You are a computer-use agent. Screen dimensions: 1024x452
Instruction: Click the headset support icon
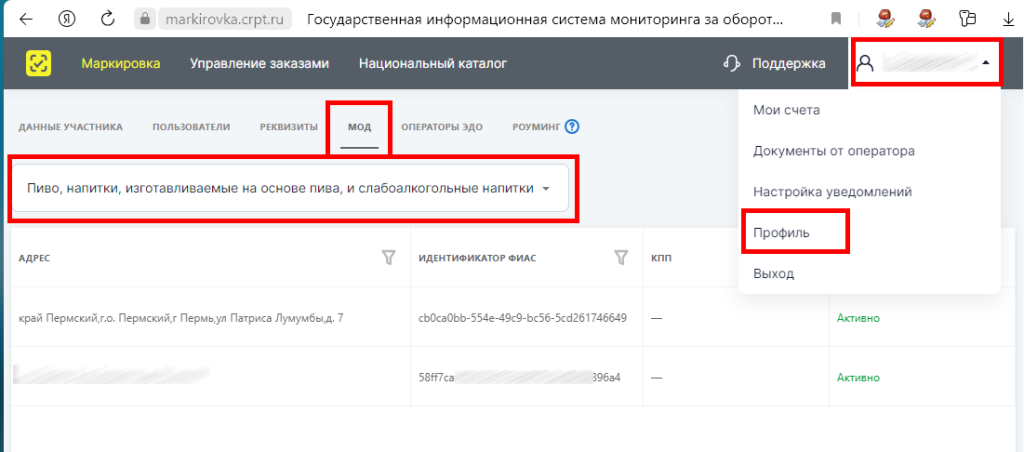click(733, 63)
